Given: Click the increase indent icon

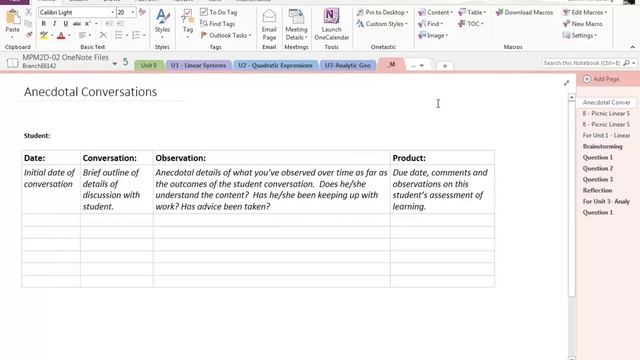Looking at the screenshot, I should (x=120, y=24).
